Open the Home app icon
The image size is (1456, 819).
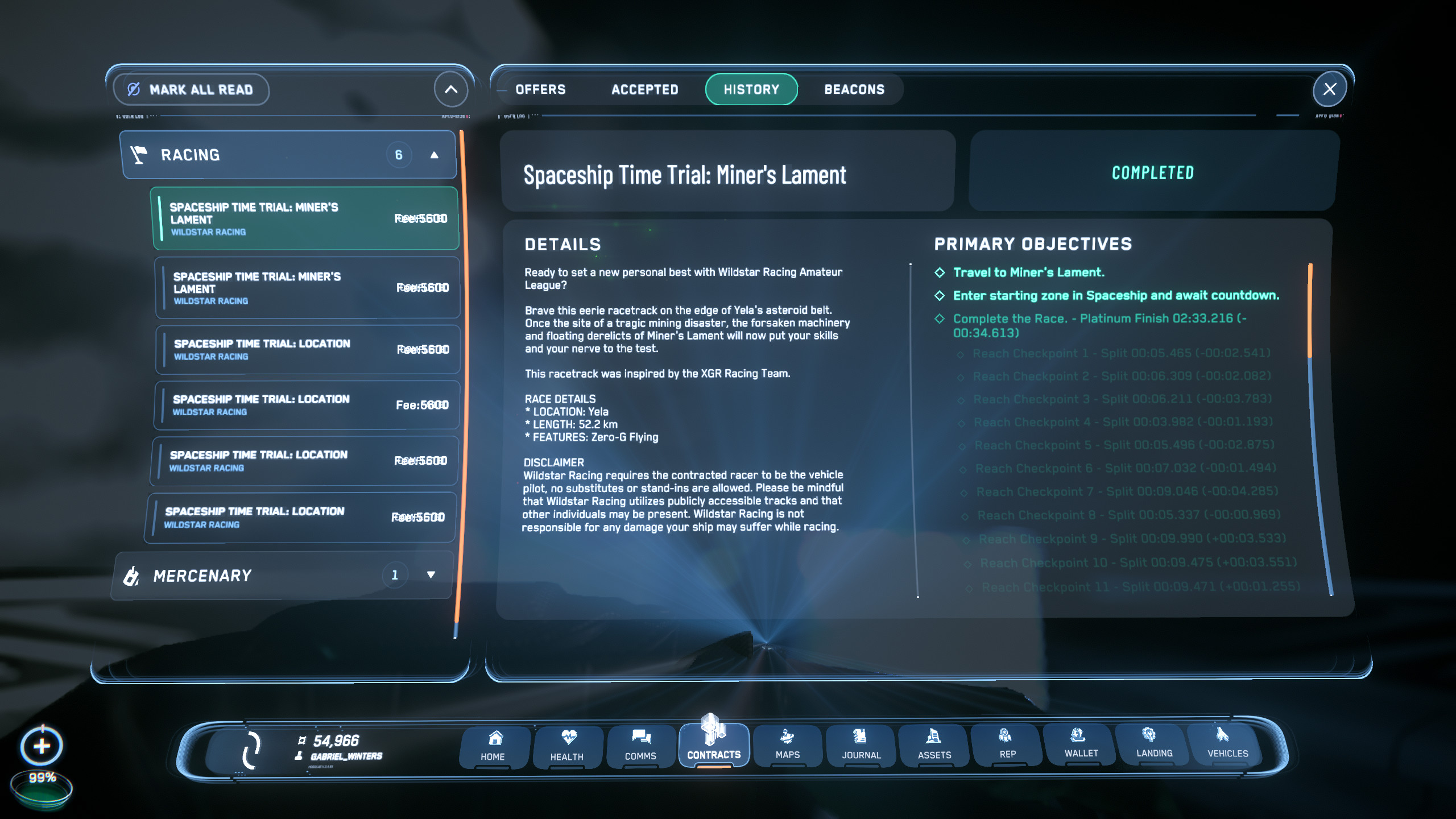493,746
